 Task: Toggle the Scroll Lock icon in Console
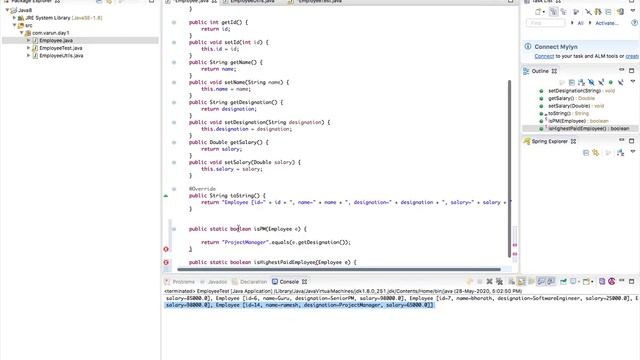coord(521,281)
